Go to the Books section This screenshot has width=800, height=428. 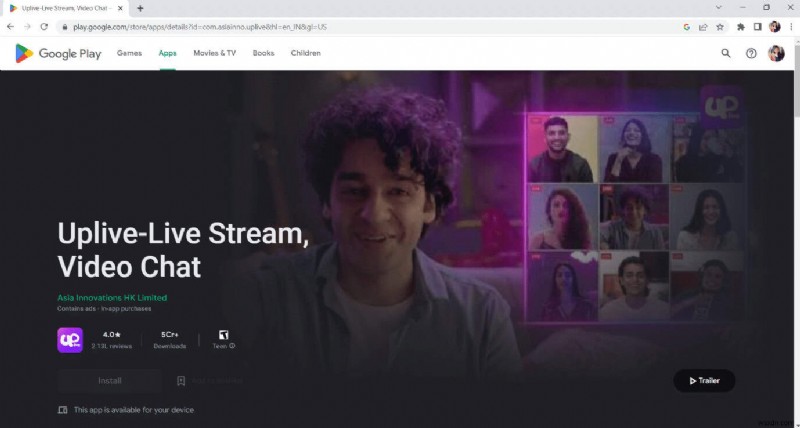(263, 53)
